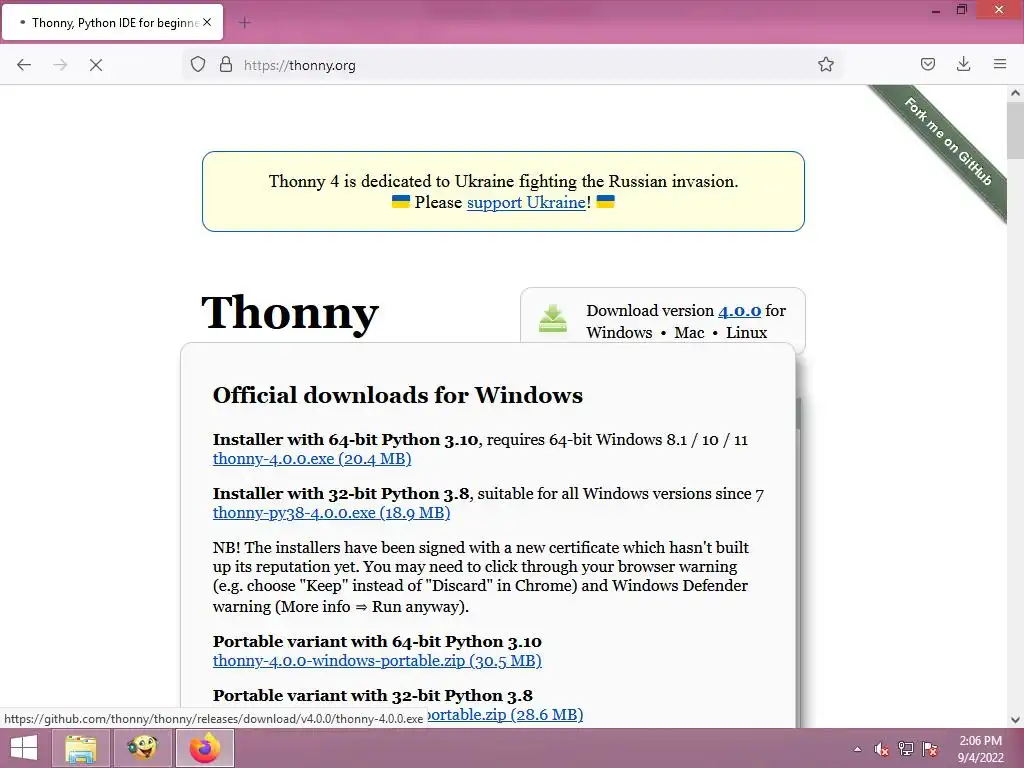Open the Firefox downloads panel
Screen dimensions: 1024x768
click(963, 64)
